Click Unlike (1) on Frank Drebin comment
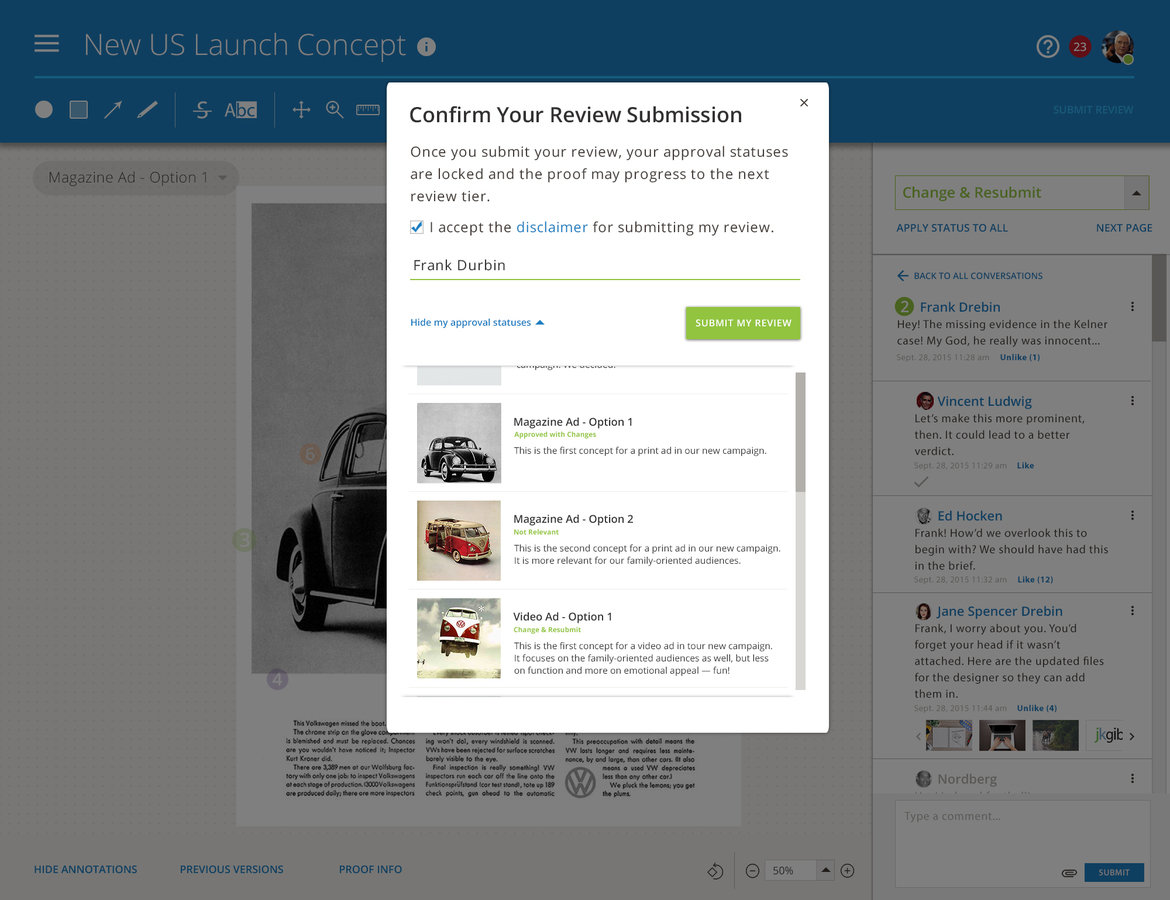This screenshot has height=900, width=1170. 1020,357
